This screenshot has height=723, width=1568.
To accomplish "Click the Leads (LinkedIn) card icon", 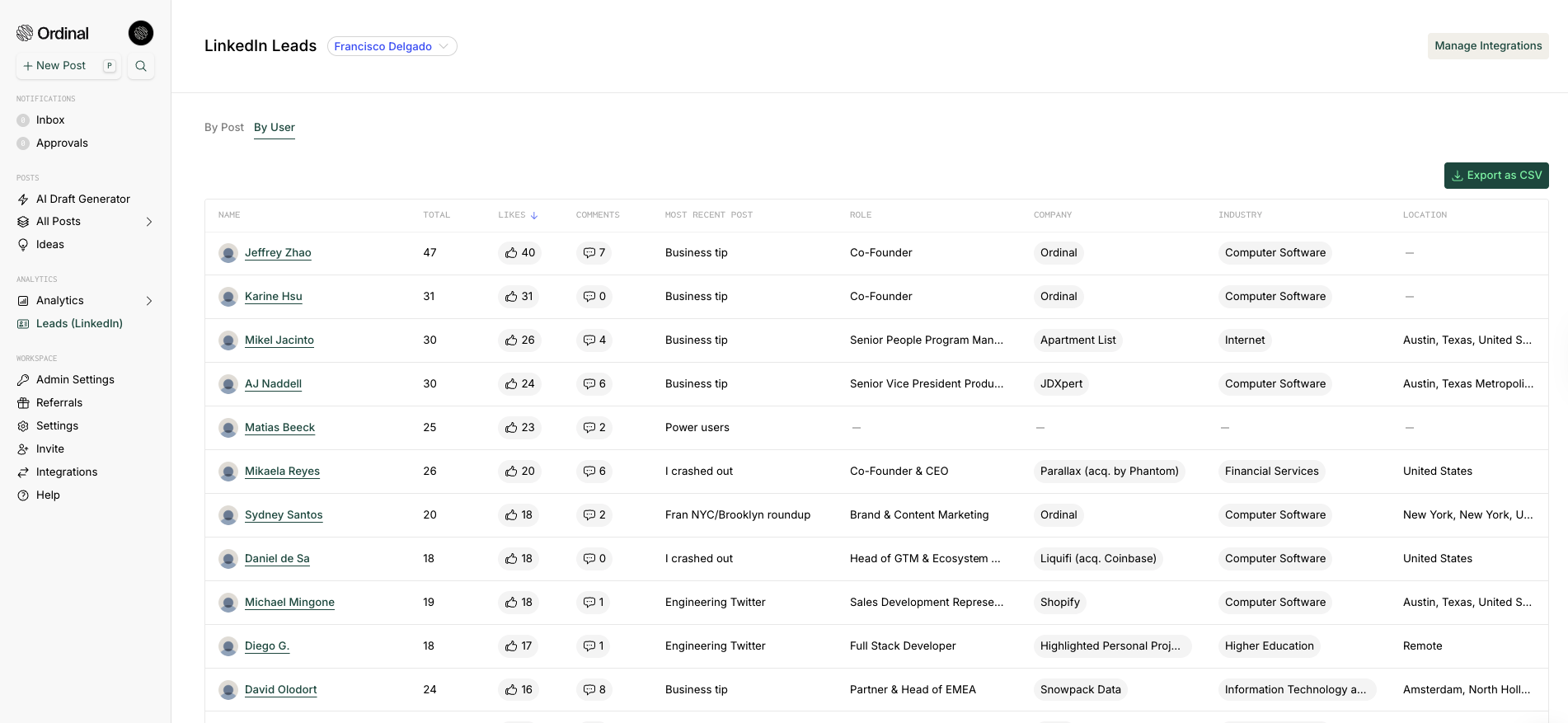I will (x=23, y=324).
